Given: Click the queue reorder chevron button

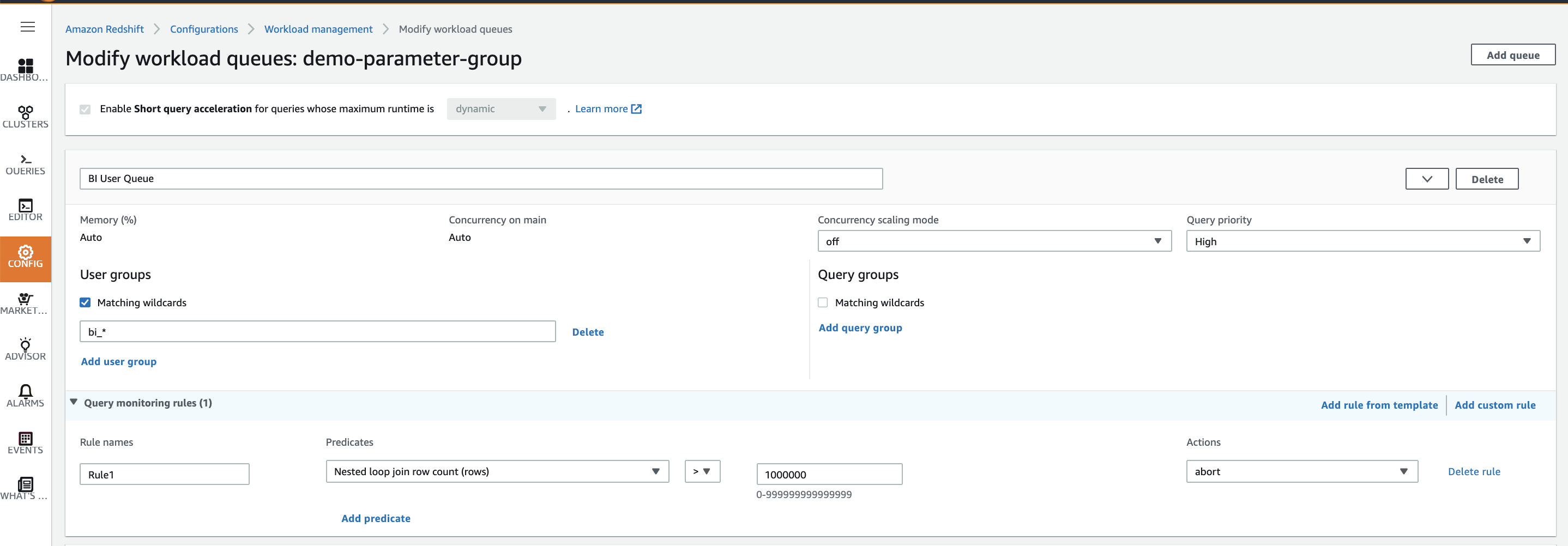Looking at the screenshot, I should [x=1427, y=179].
